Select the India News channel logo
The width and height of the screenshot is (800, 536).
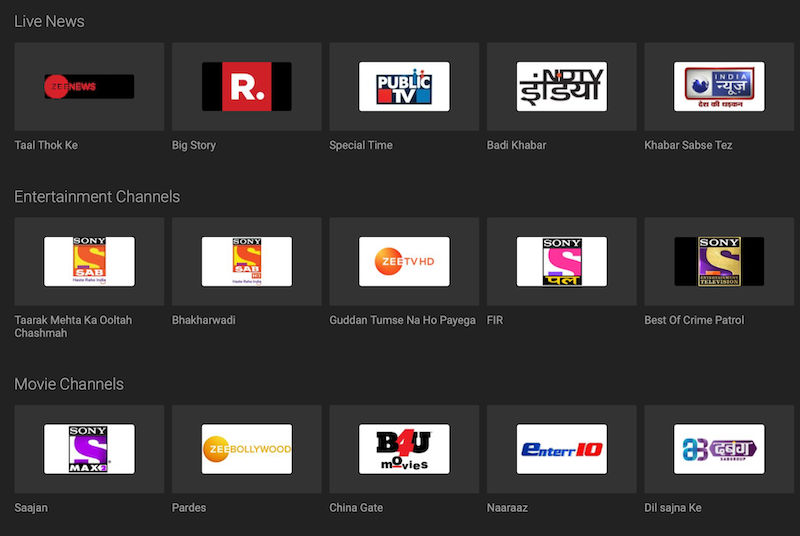point(719,86)
